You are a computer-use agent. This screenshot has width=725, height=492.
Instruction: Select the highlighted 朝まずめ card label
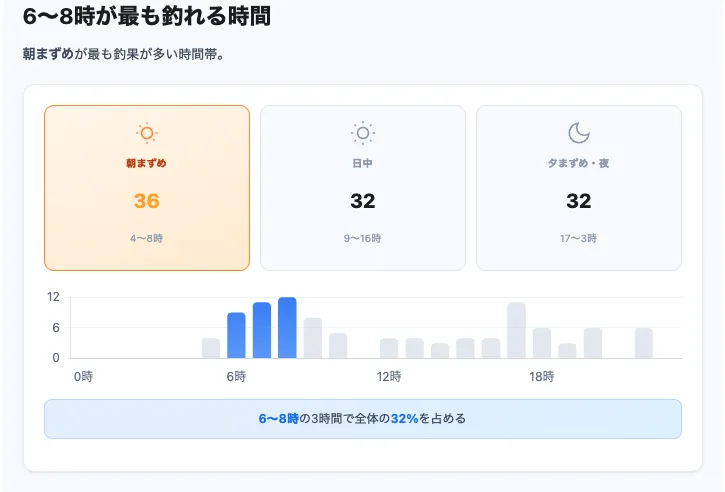click(147, 163)
